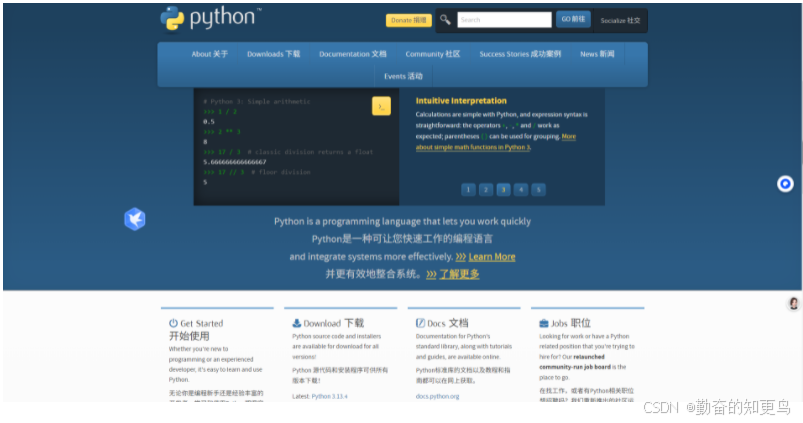The height and width of the screenshot is (423, 803).
Task: Launch the interactive shell yellow button
Action: coord(381,106)
